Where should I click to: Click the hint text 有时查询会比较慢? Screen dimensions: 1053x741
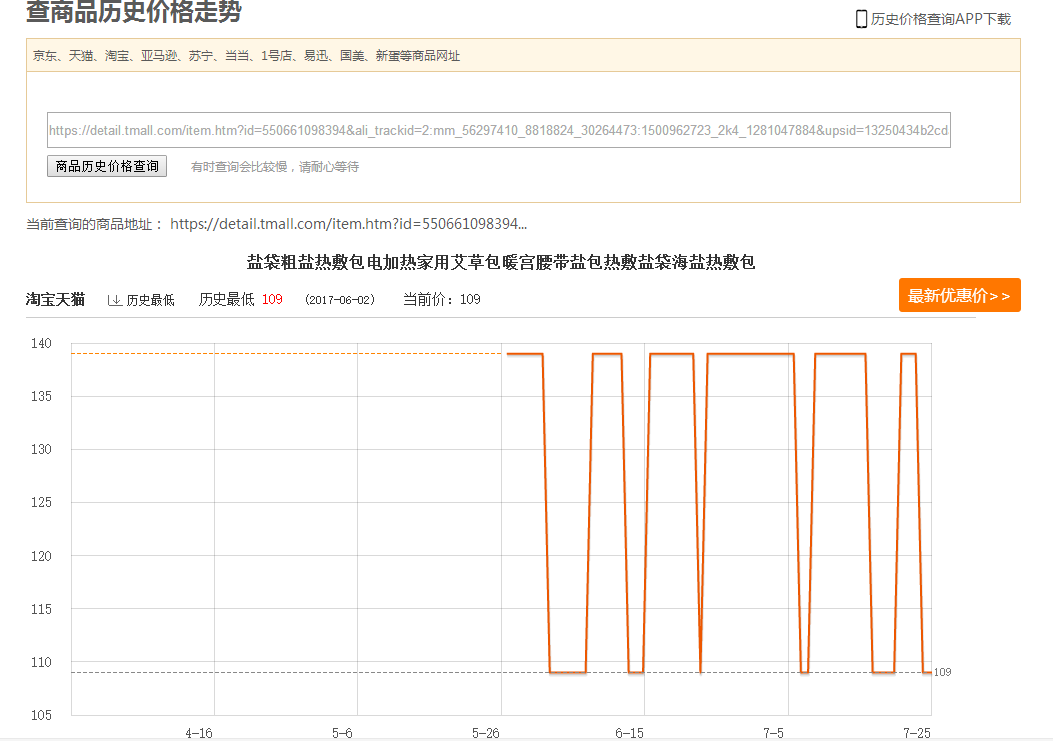pos(274,167)
